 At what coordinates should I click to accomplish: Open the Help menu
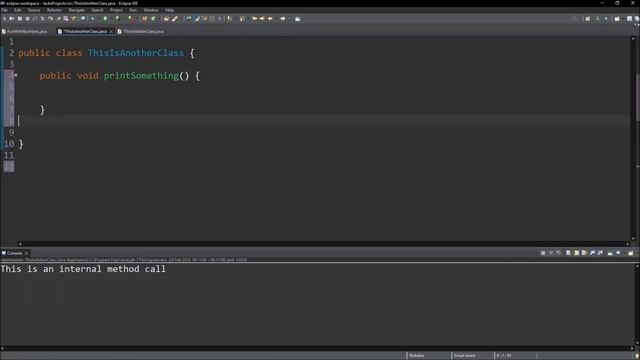[x=169, y=10]
